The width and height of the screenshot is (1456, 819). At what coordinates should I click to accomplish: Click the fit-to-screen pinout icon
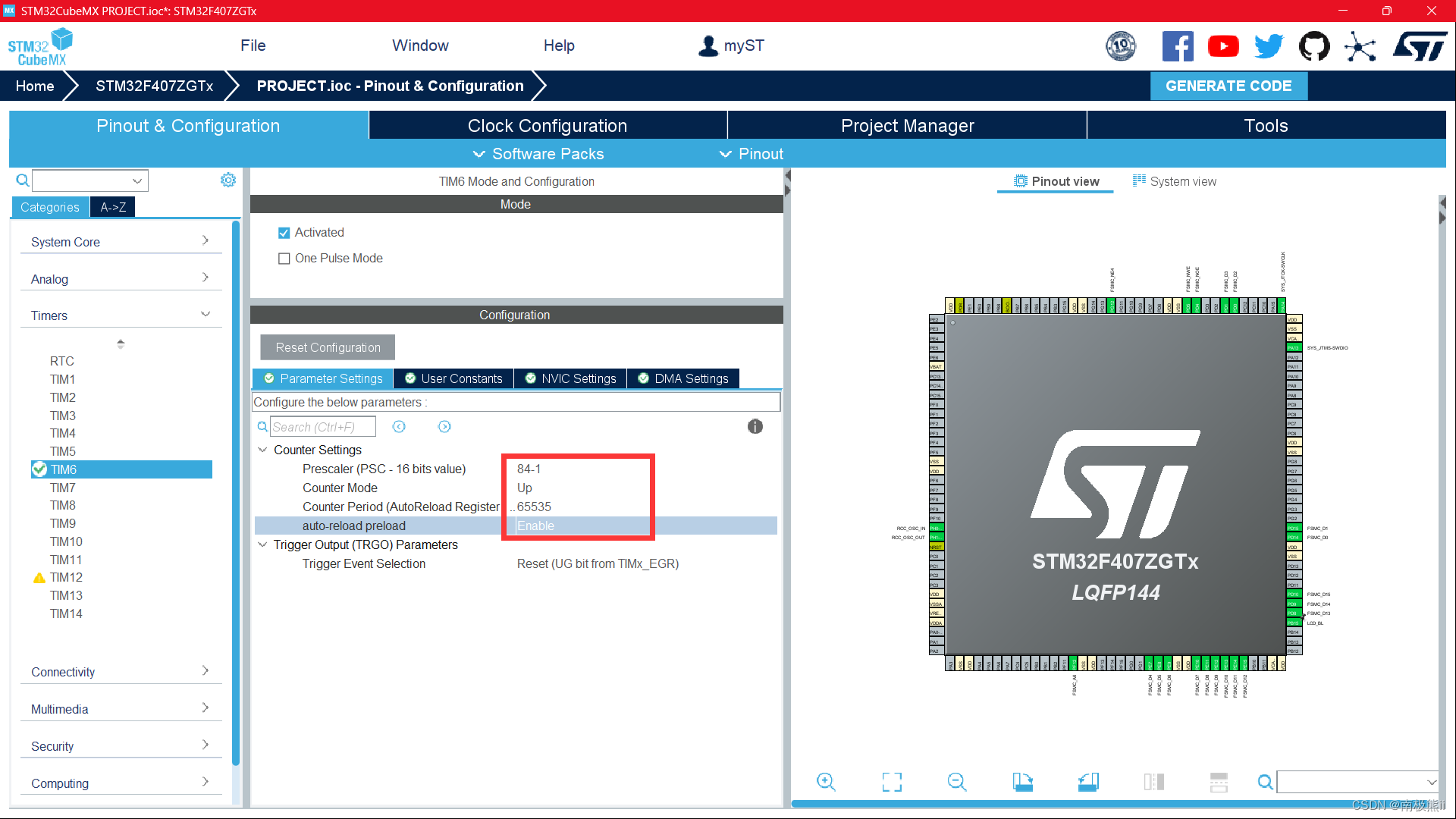click(892, 782)
